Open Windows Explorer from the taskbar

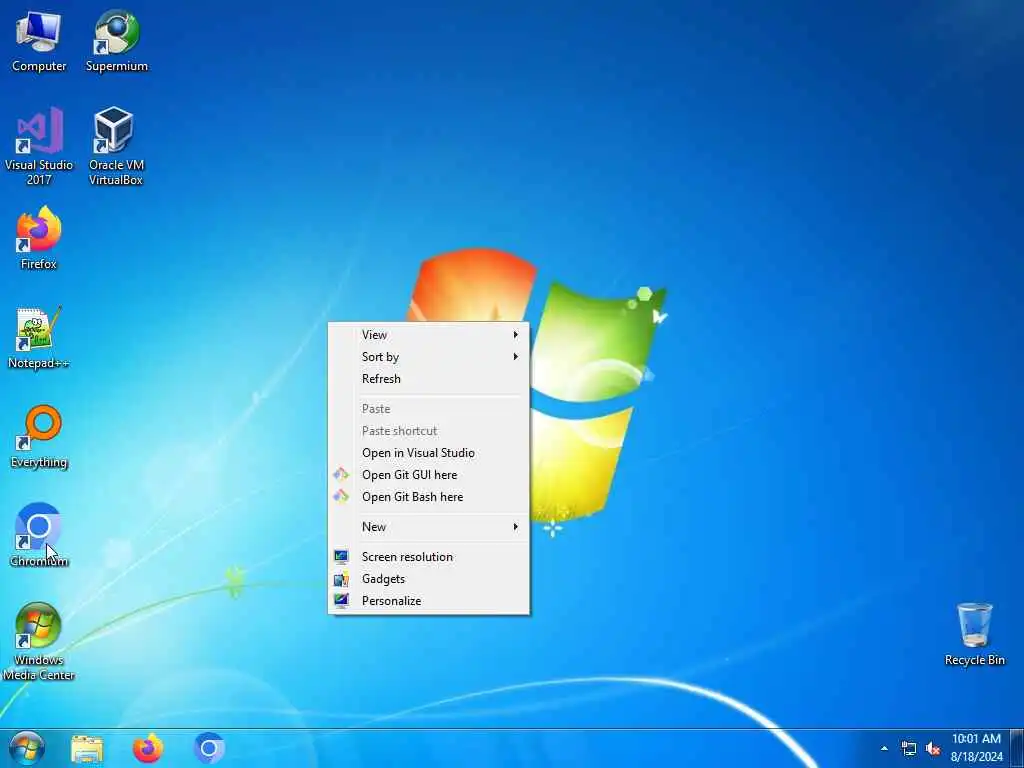tap(87, 748)
